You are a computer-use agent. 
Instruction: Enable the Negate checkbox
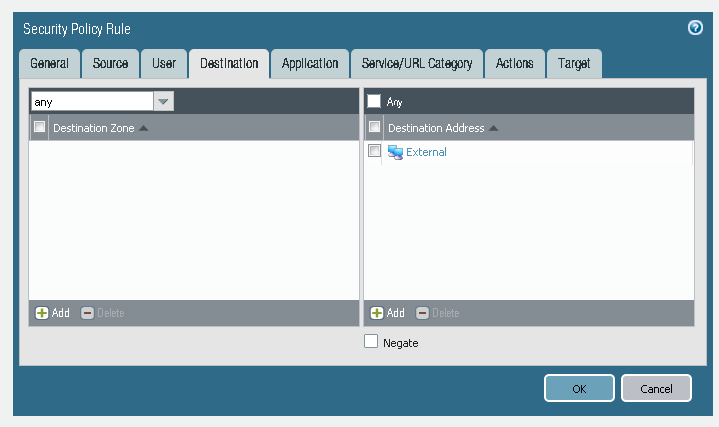click(x=371, y=341)
